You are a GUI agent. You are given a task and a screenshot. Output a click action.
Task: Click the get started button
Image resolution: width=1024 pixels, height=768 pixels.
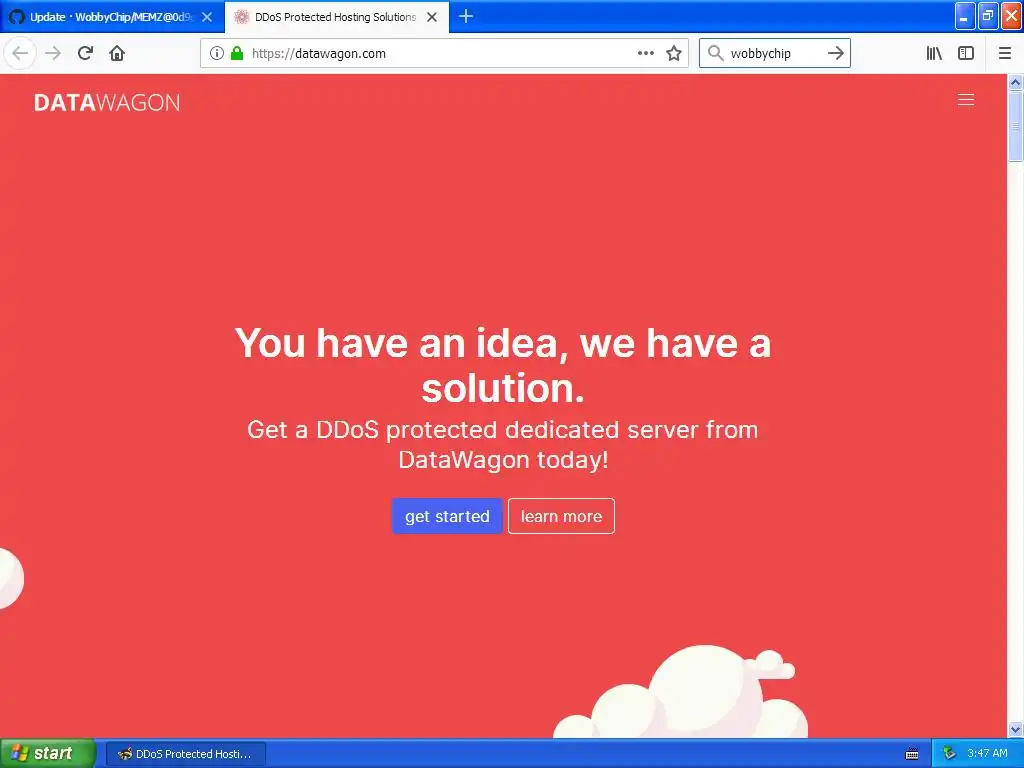(447, 516)
